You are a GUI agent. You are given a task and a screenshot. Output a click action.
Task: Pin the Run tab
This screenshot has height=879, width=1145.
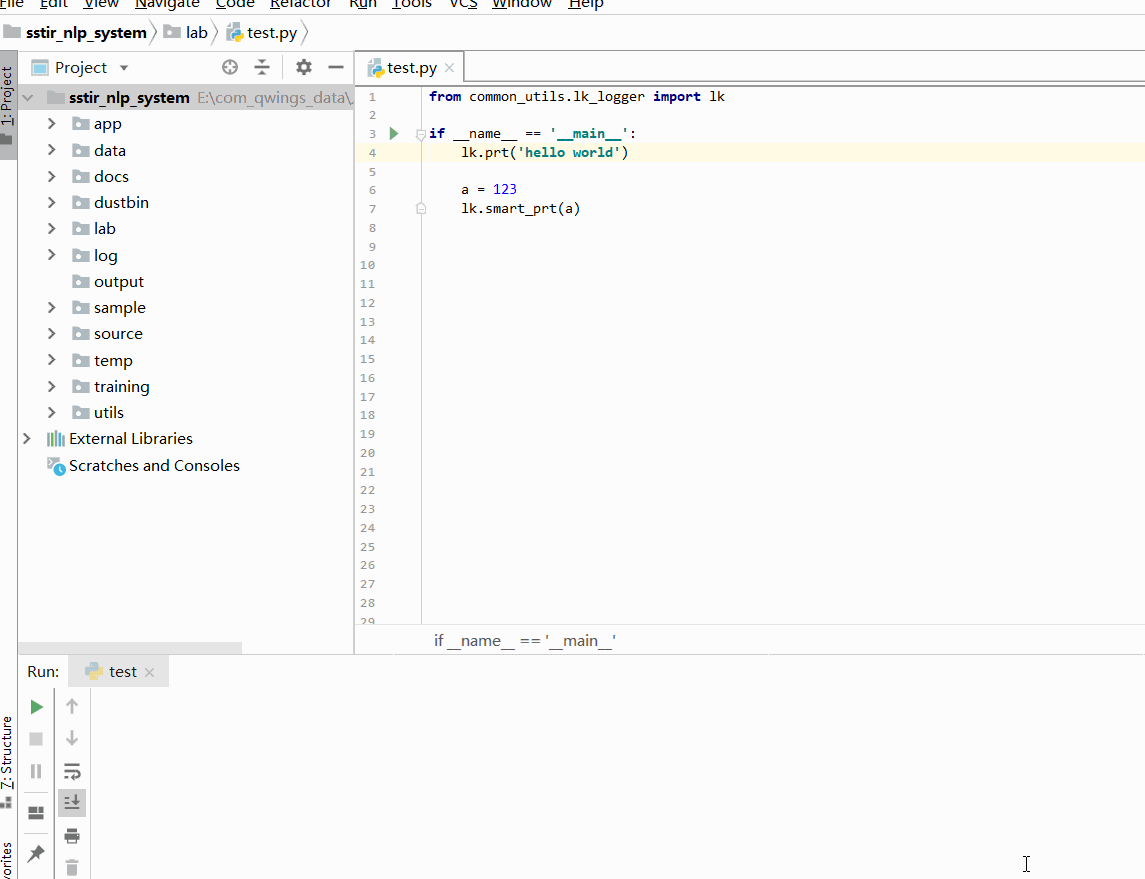[x=36, y=853]
